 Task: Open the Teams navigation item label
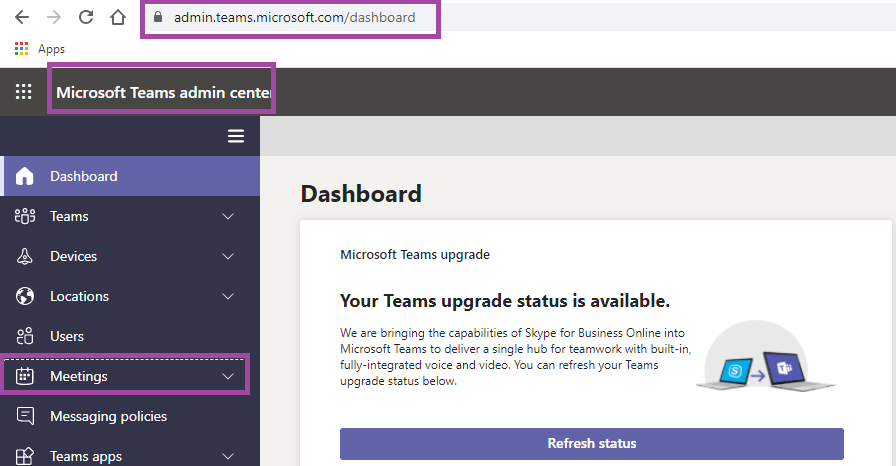[x=69, y=216]
